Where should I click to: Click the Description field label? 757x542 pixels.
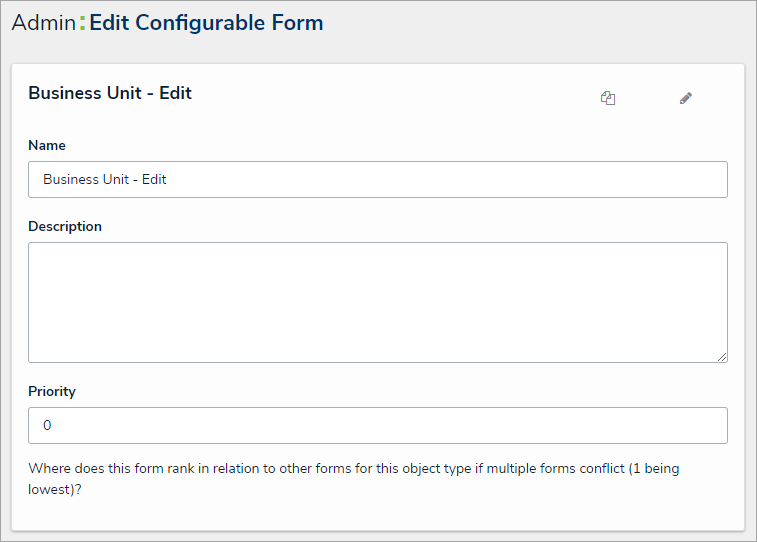point(65,226)
